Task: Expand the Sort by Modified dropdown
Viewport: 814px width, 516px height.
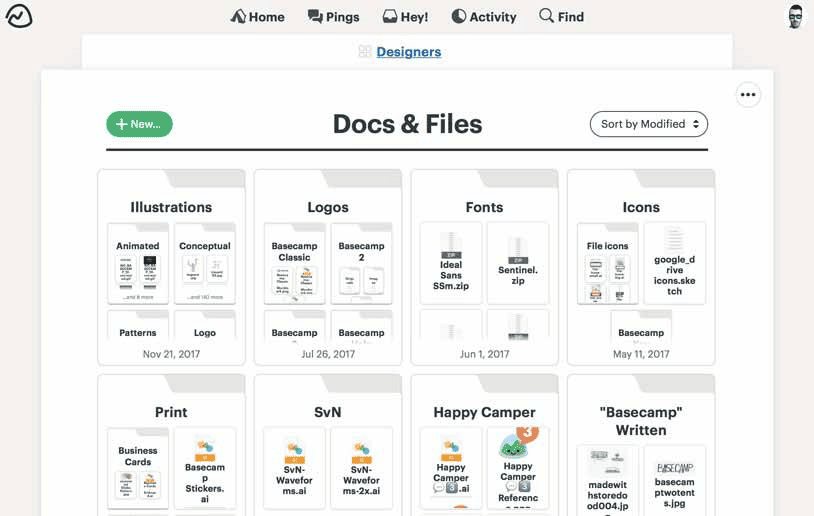Action: coord(649,124)
